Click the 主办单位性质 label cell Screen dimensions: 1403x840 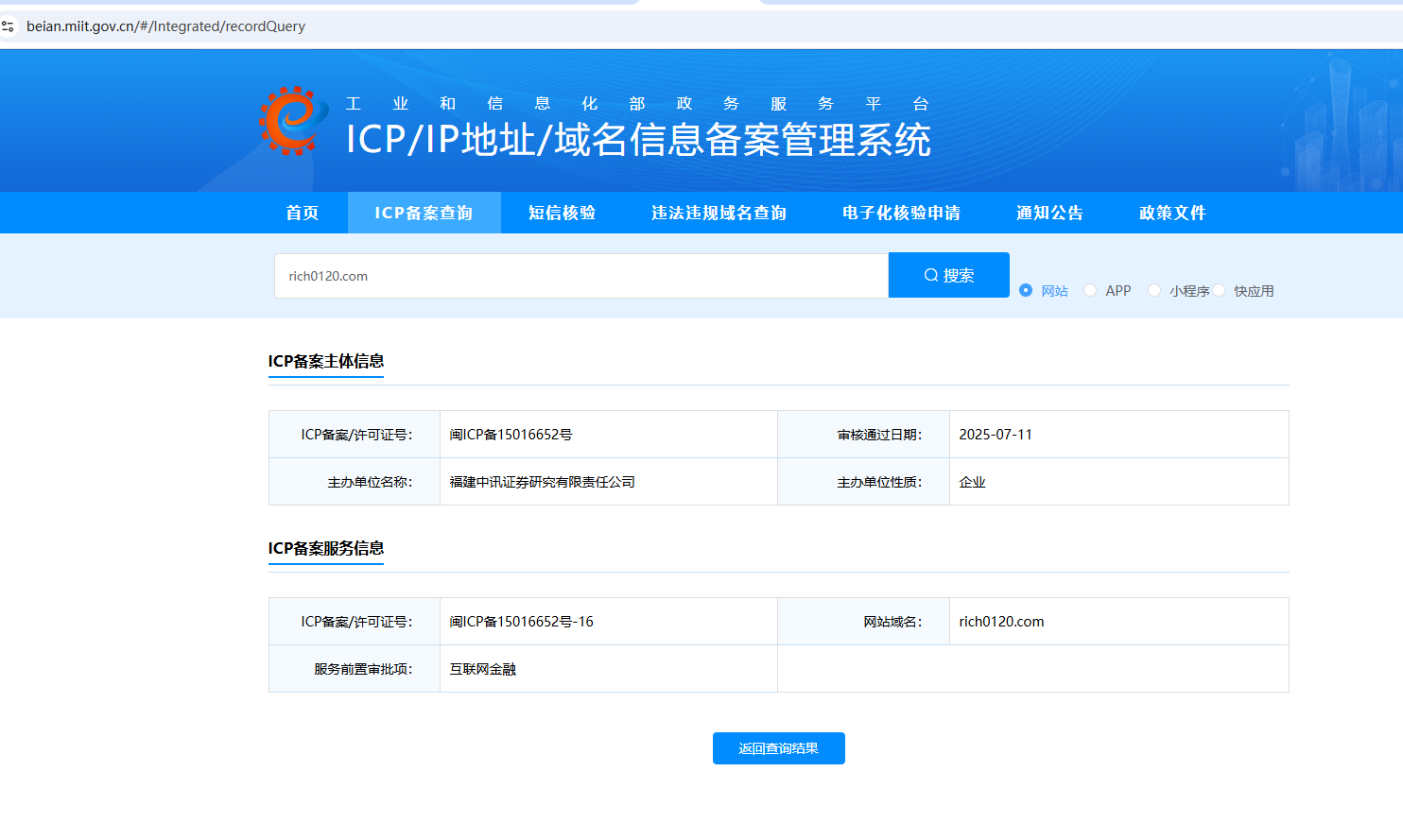tap(864, 482)
